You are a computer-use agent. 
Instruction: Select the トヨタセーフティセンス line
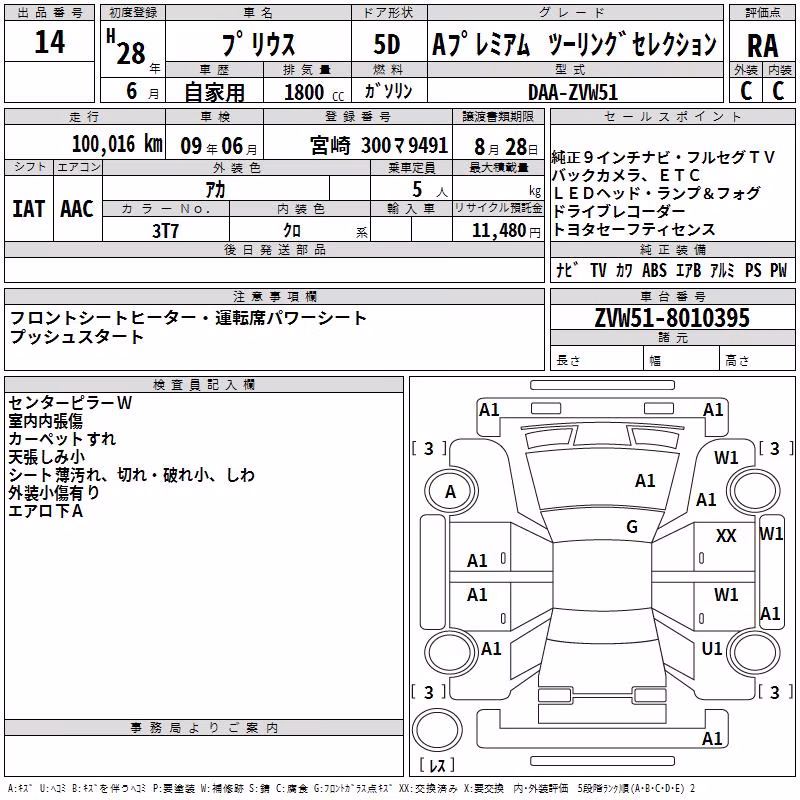point(634,230)
